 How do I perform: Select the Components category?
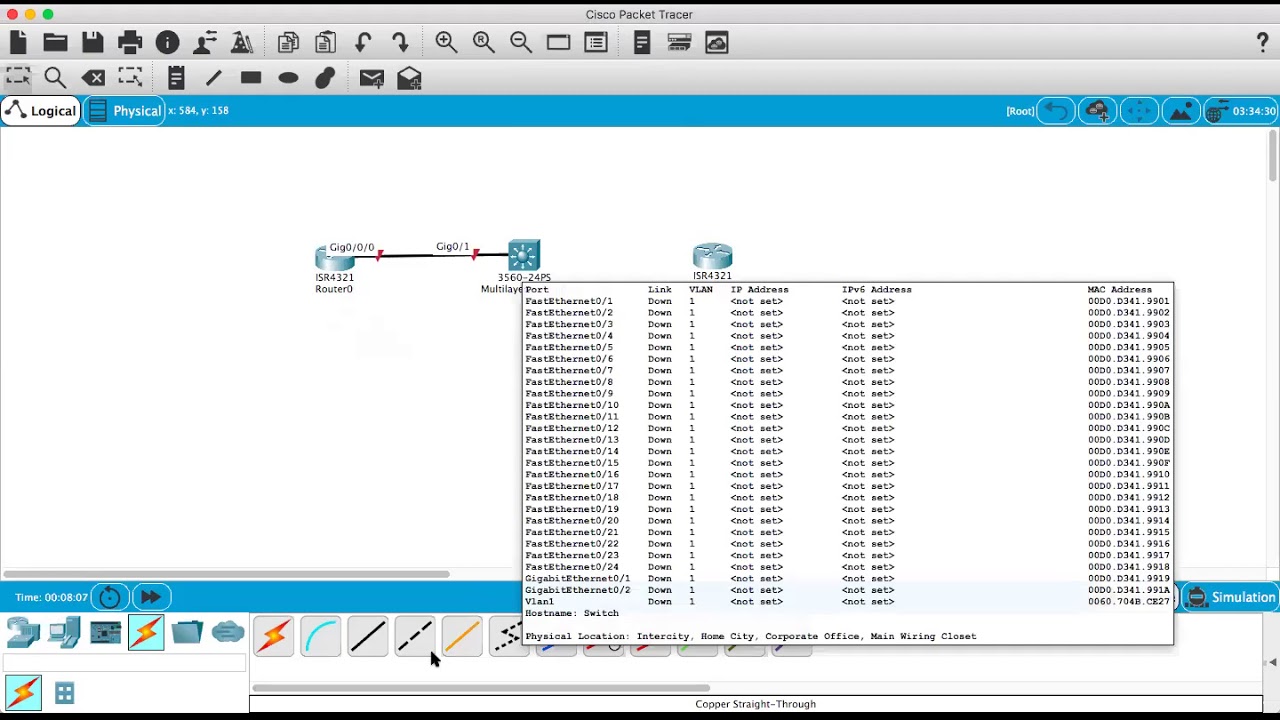coord(105,633)
